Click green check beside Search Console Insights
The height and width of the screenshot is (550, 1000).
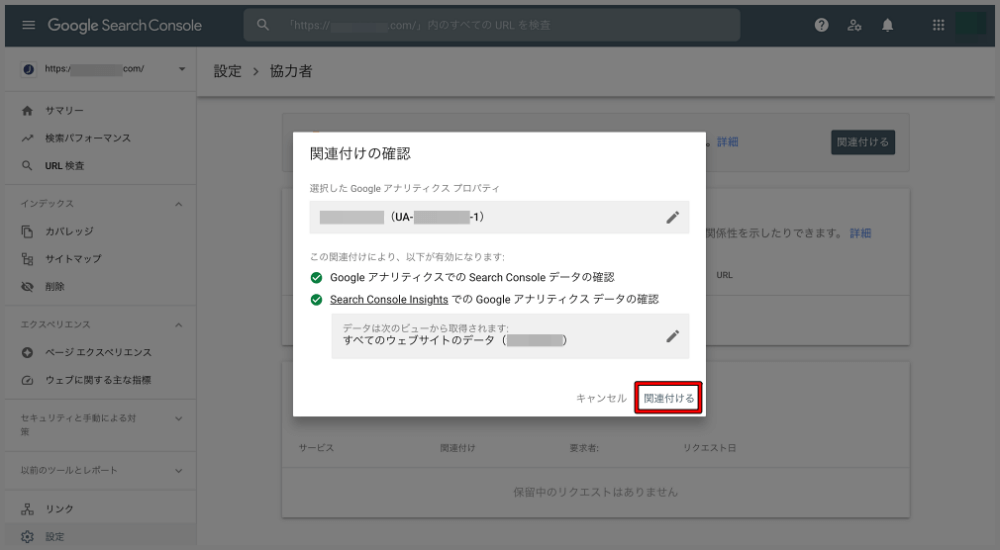[316, 299]
